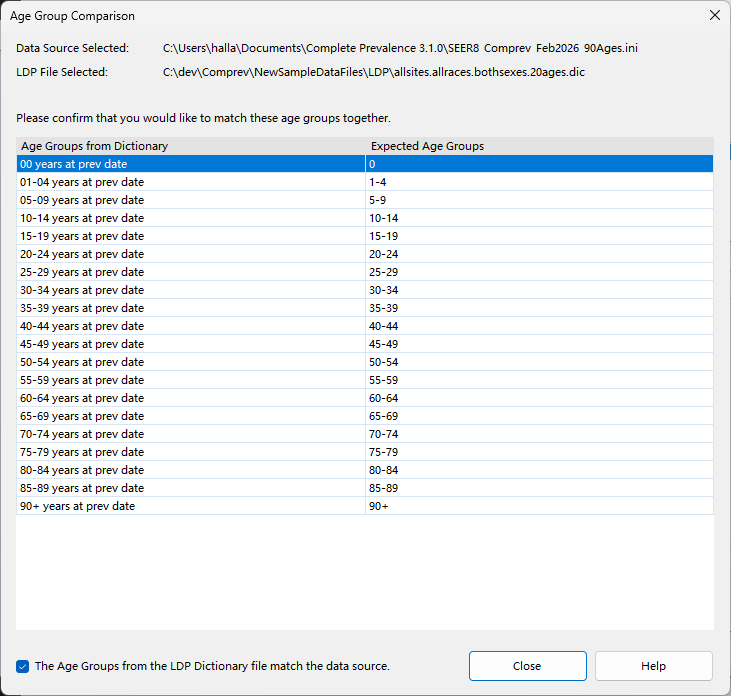731x696 pixels.
Task: Select the '10-14 years at prev date' row
Action: tap(365, 218)
